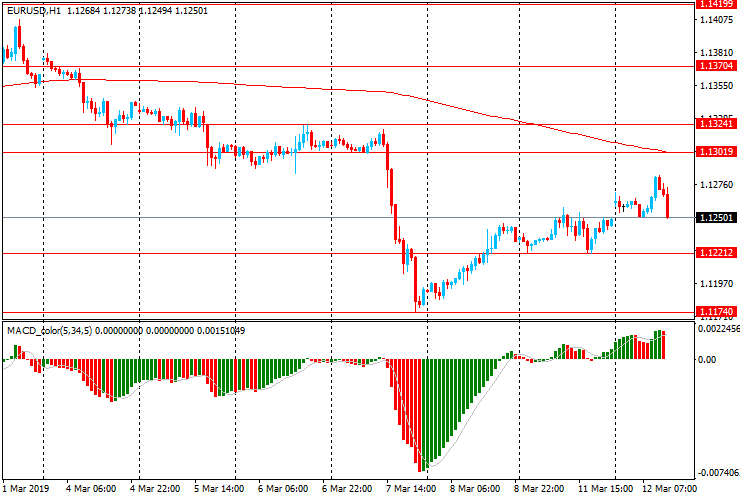The image size is (740, 500).
Task: Click the 8 Mar 22:00 time axis label
Action: (541, 490)
